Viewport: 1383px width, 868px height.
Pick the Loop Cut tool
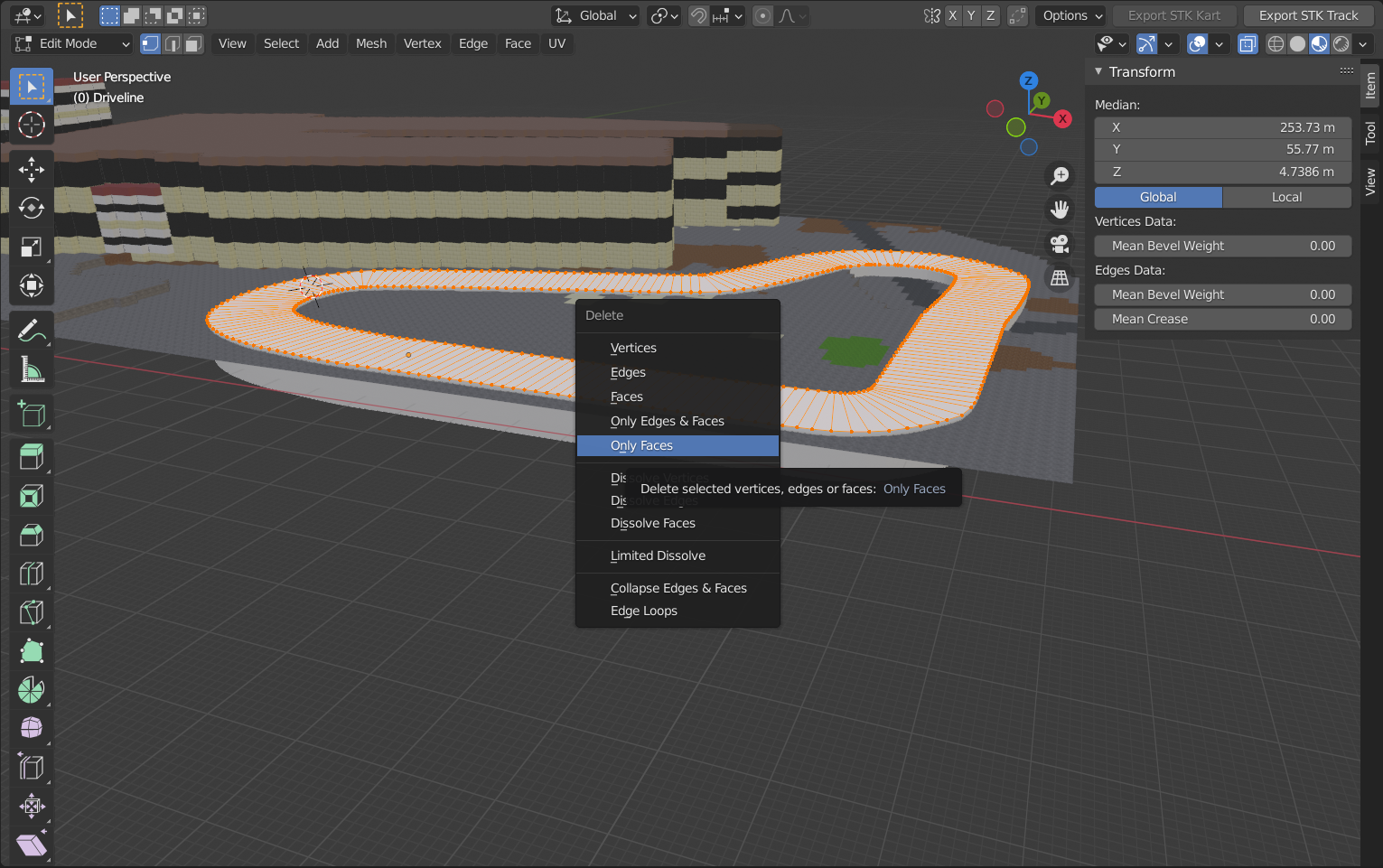point(32,574)
